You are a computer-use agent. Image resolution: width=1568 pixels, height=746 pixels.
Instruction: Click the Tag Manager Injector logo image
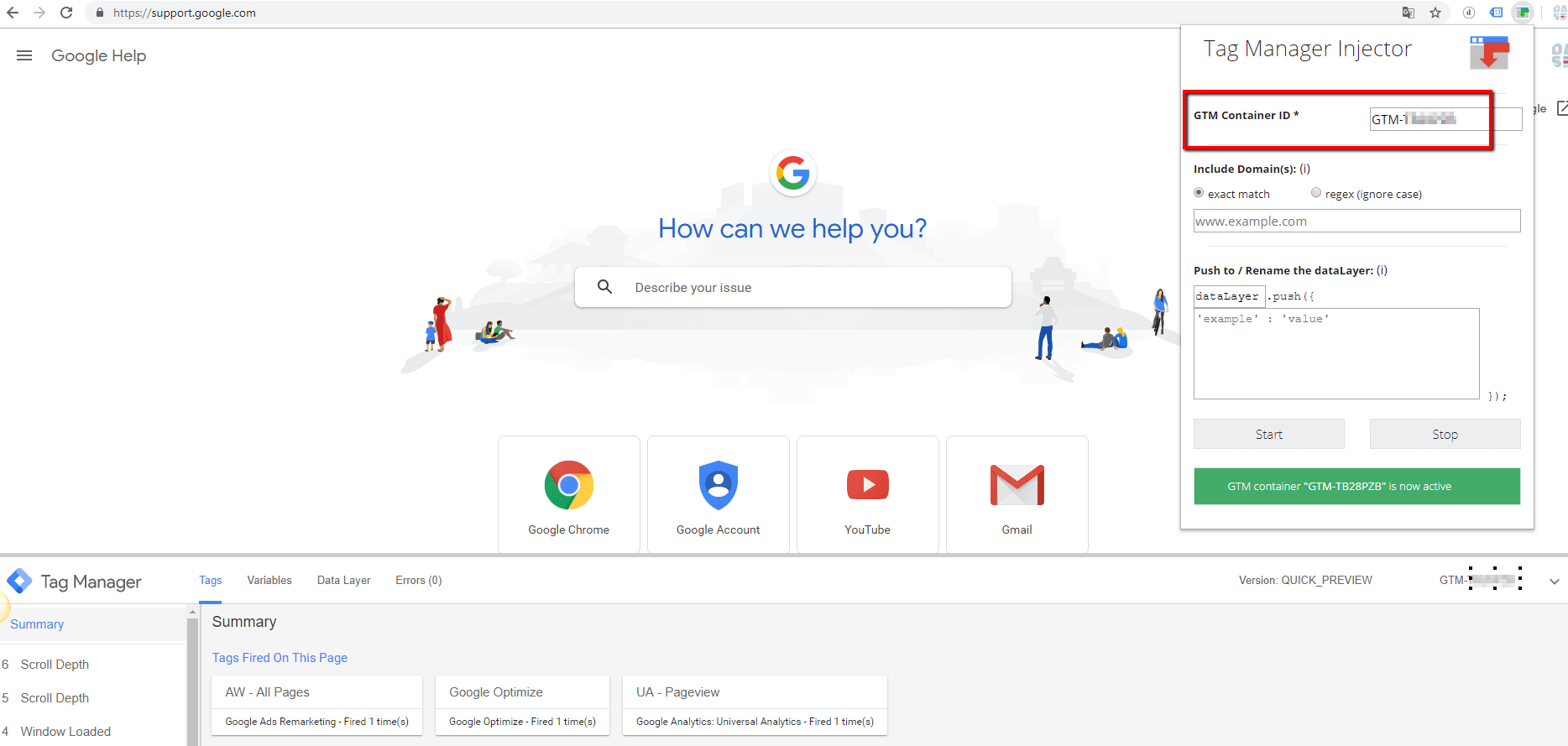(1489, 52)
